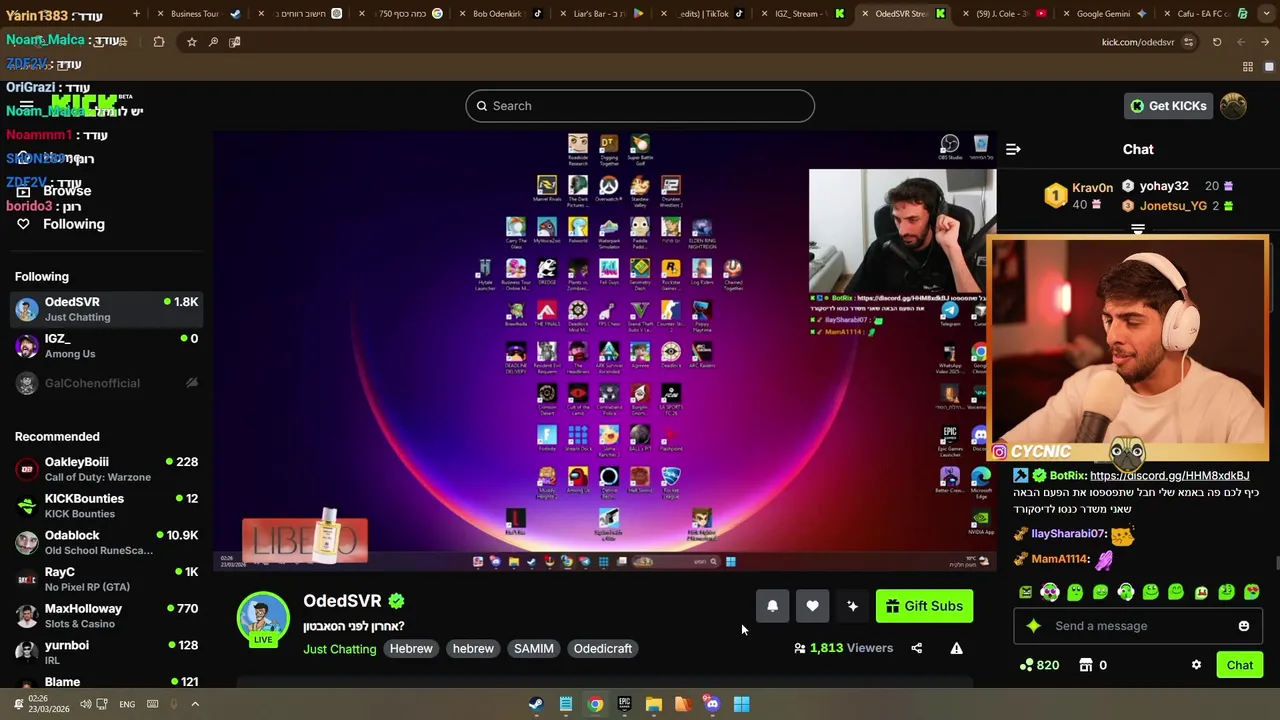
Task: Open the Just Chatting category link
Action: click(339, 649)
